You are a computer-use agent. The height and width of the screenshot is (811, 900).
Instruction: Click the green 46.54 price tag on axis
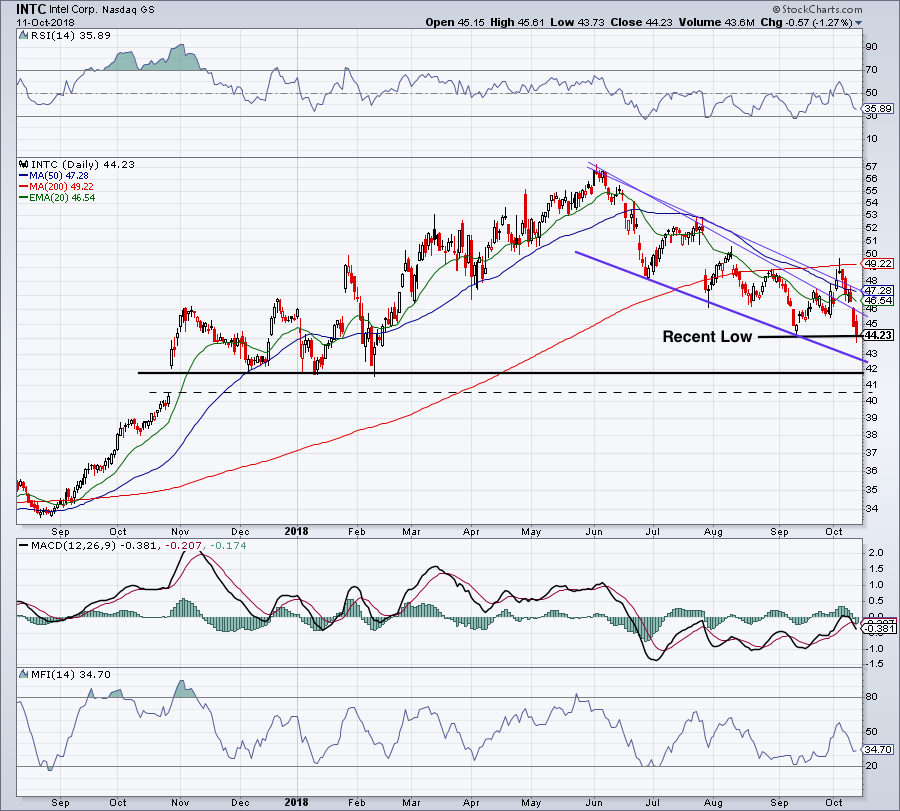coord(878,300)
